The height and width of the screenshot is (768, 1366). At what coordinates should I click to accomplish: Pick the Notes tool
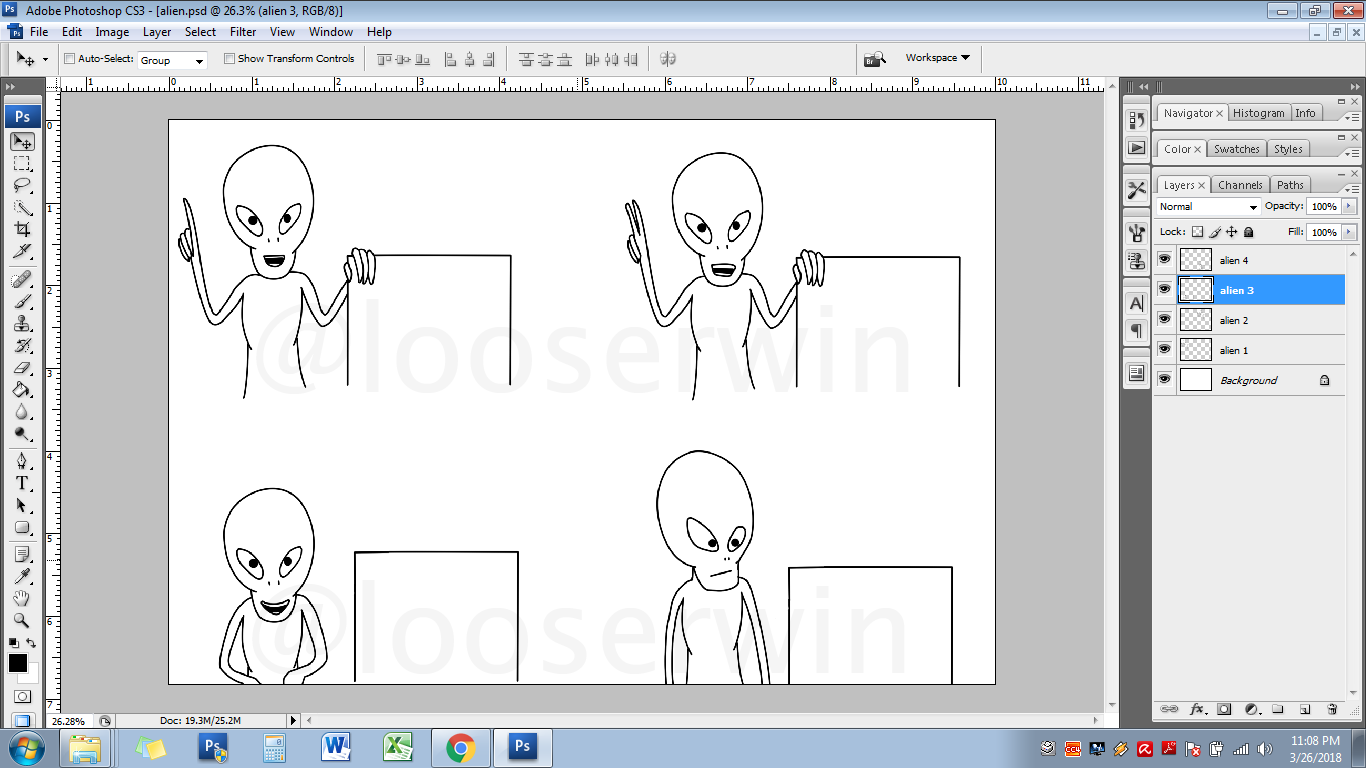[x=22, y=554]
